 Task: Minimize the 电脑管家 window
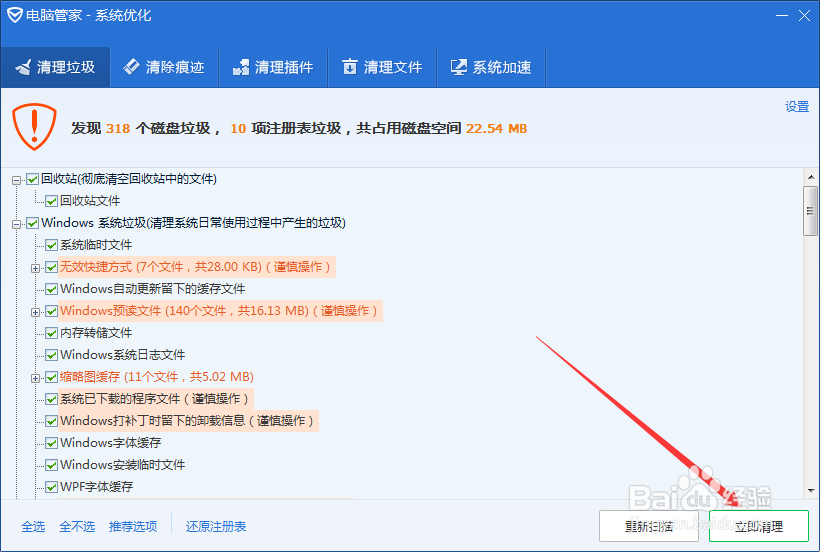[x=782, y=16]
